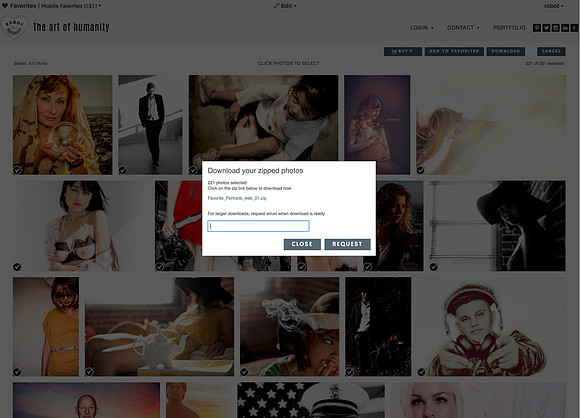
Task: Click the Select None link
Action: click(42, 63)
